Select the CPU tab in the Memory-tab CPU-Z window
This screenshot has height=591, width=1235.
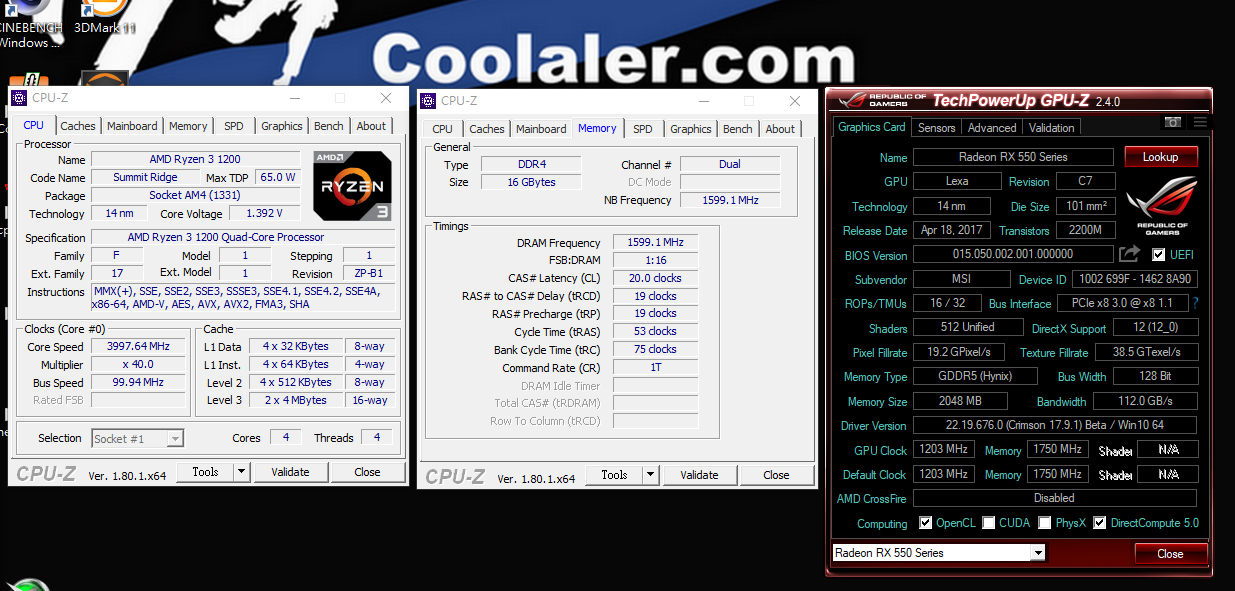[443, 129]
